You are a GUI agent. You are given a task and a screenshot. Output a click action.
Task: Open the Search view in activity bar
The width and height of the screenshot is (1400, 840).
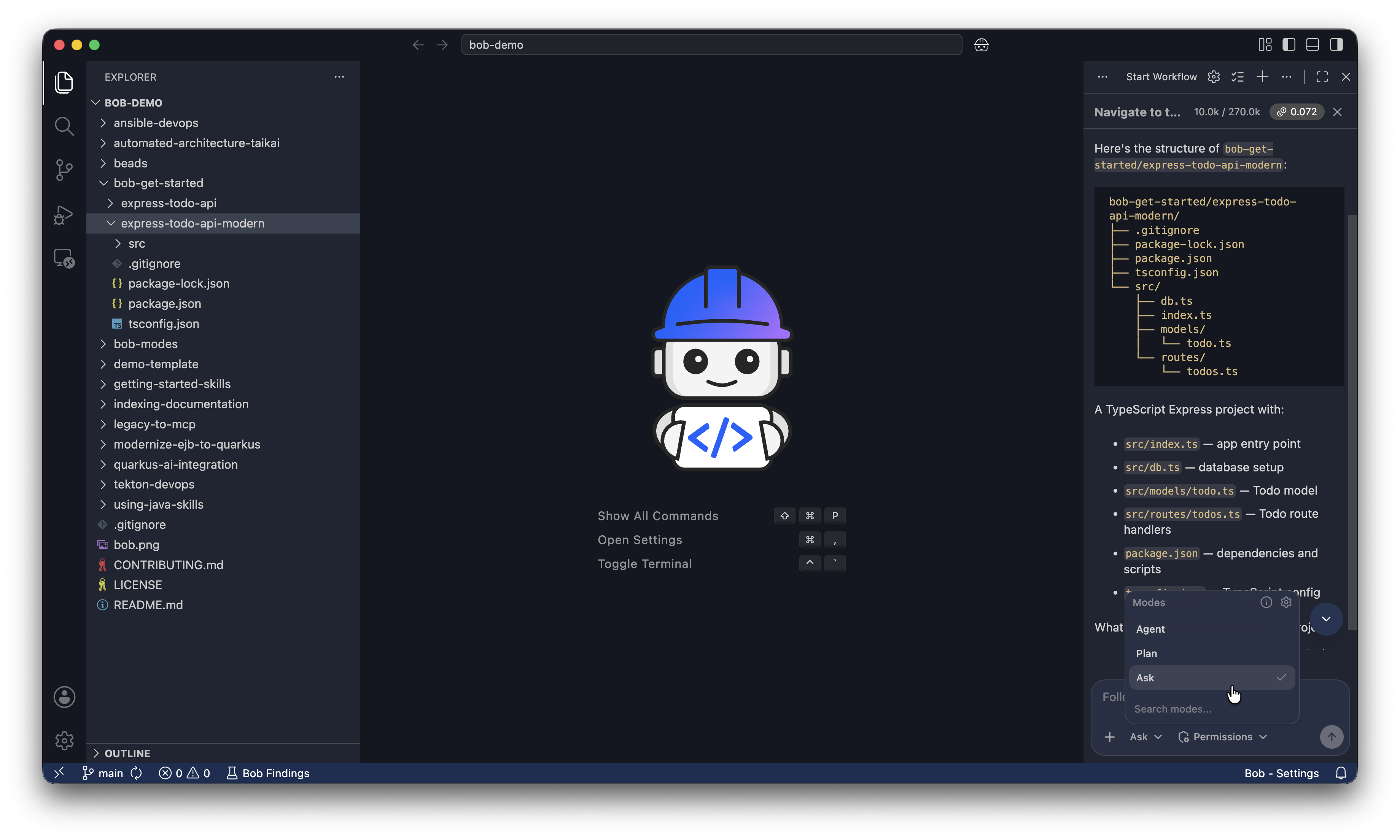pyautogui.click(x=64, y=126)
